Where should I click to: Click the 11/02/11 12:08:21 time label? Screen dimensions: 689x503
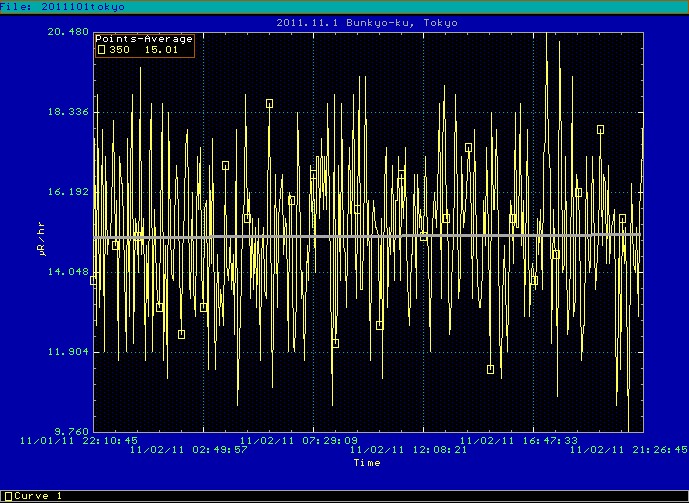click(x=409, y=450)
